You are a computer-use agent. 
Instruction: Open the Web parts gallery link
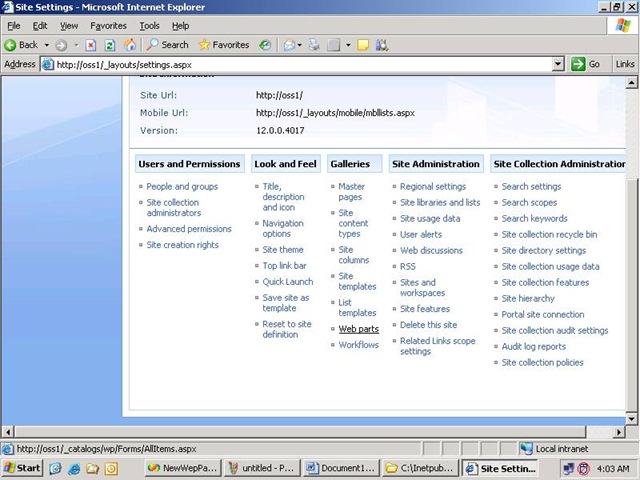click(x=359, y=329)
